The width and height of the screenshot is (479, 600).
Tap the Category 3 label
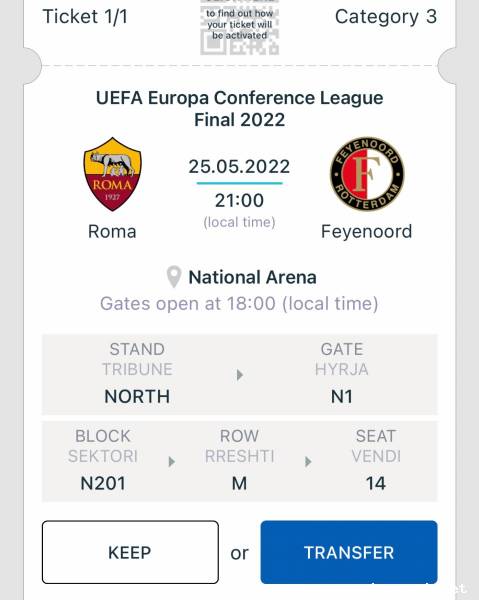coord(386,17)
